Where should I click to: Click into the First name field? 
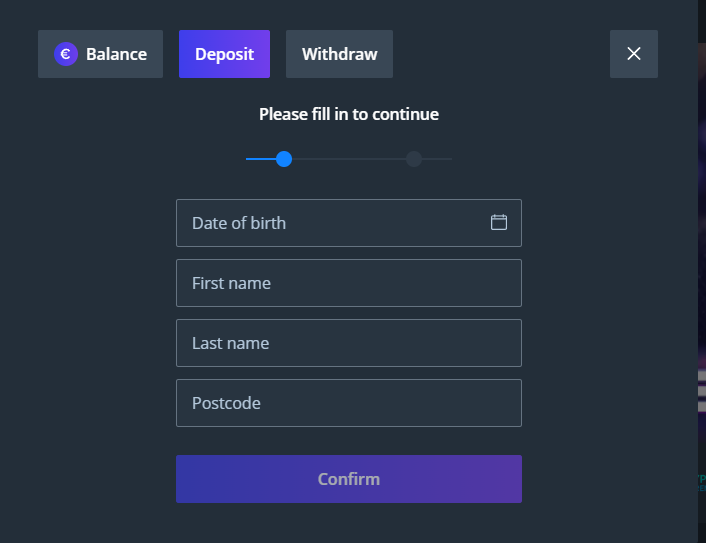tap(348, 283)
